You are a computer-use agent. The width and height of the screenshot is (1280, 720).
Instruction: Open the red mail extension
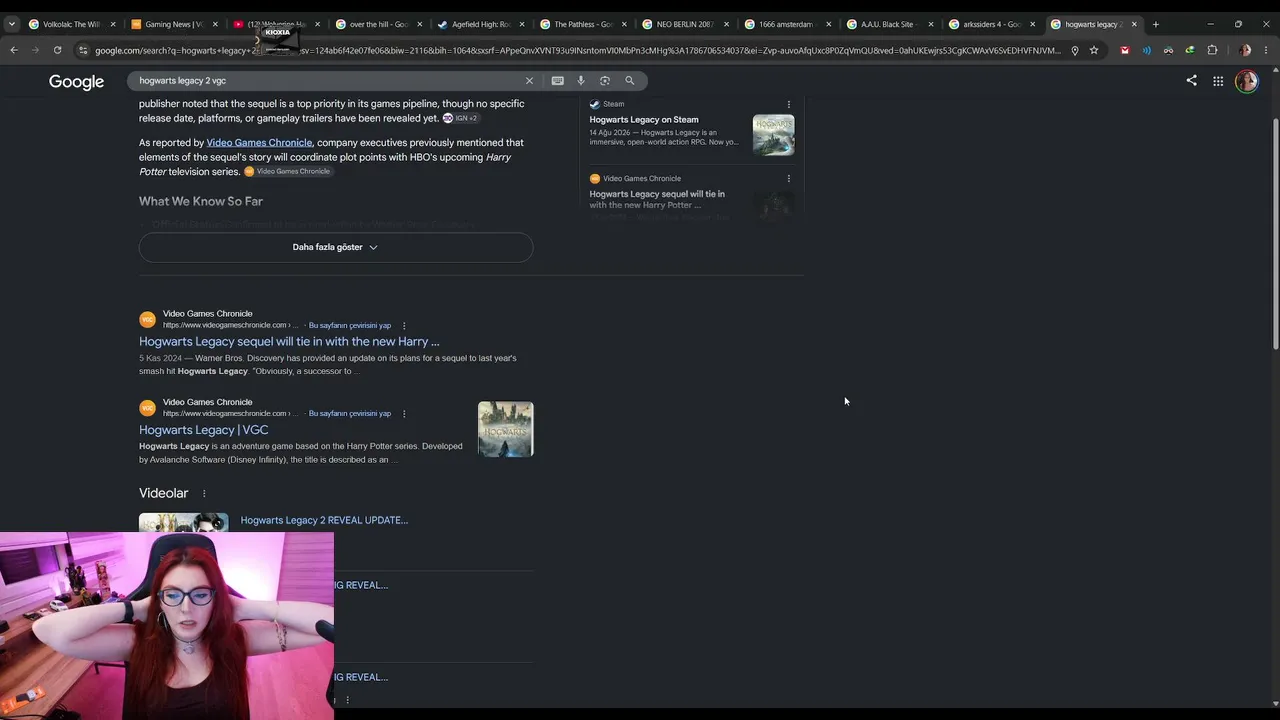1125,50
